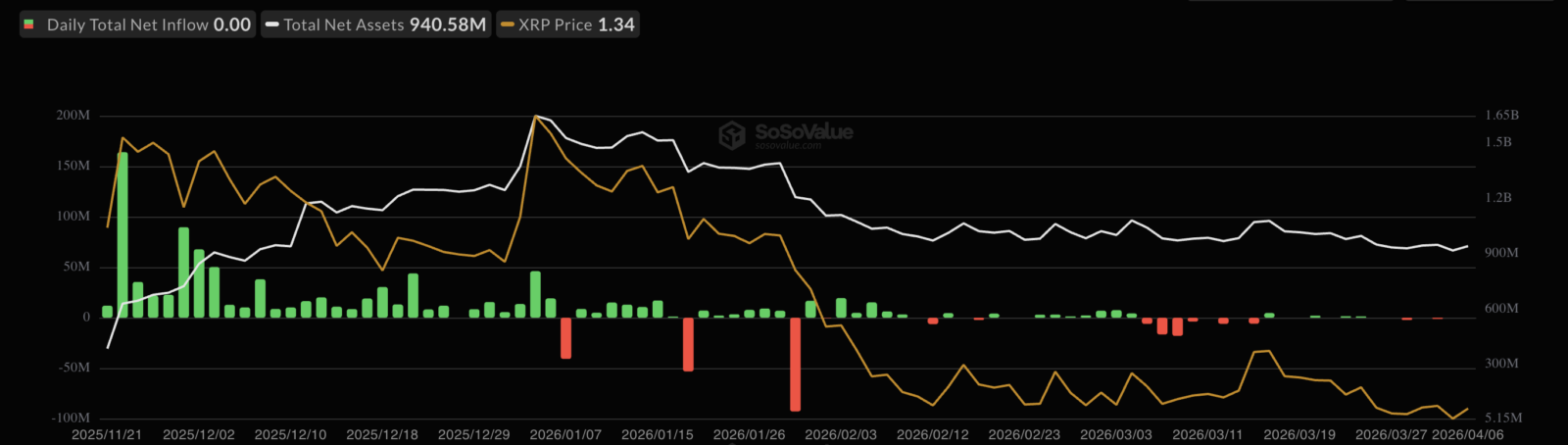1568x445 pixels.
Task: Select the 2025/11/21 date label on axis
Action: [107, 434]
